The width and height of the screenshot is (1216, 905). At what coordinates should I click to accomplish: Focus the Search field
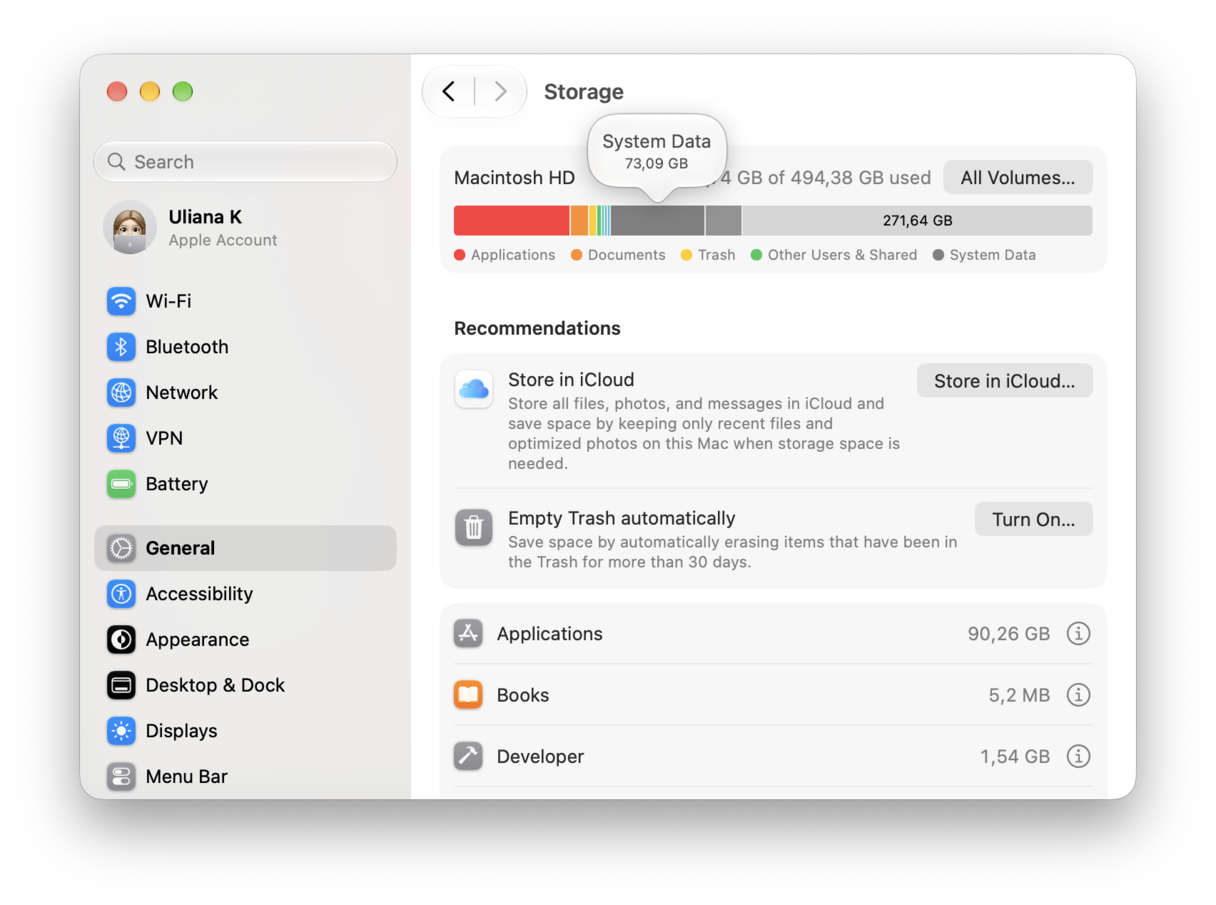(x=245, y=162)
